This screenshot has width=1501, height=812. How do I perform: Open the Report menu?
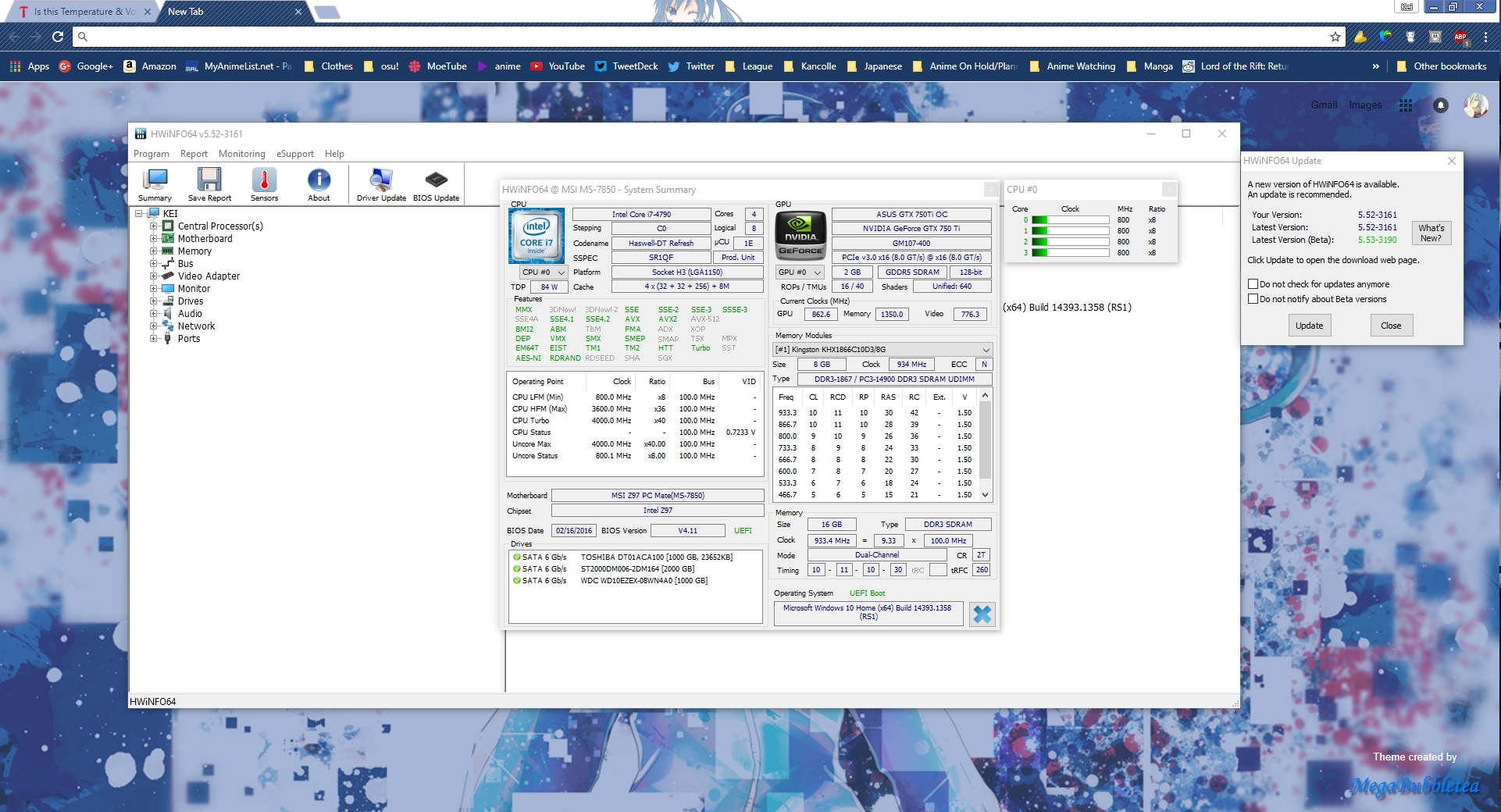(194, 154)
